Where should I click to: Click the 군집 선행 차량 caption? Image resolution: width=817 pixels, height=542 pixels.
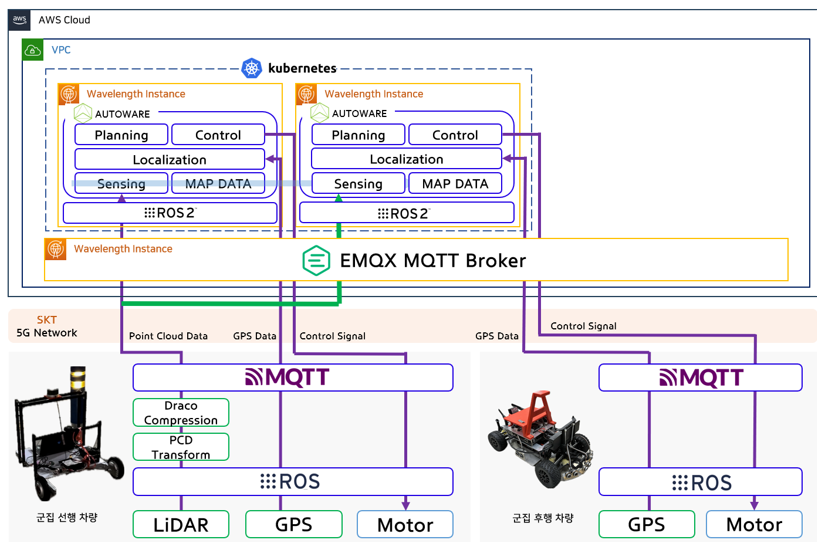click(x=67, y=518)
